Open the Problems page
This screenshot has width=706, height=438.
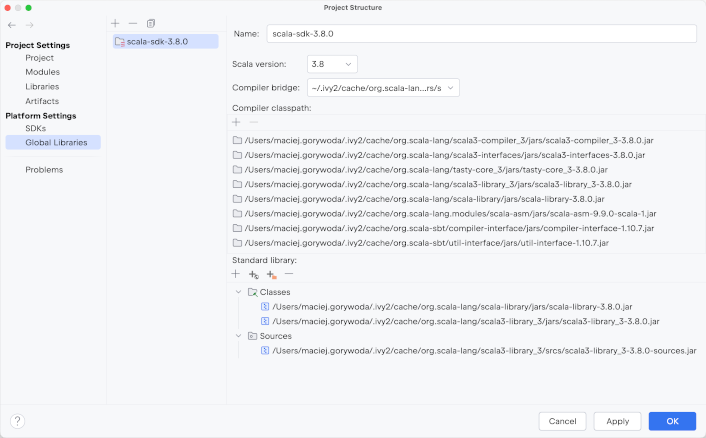[x=44, y=170]
